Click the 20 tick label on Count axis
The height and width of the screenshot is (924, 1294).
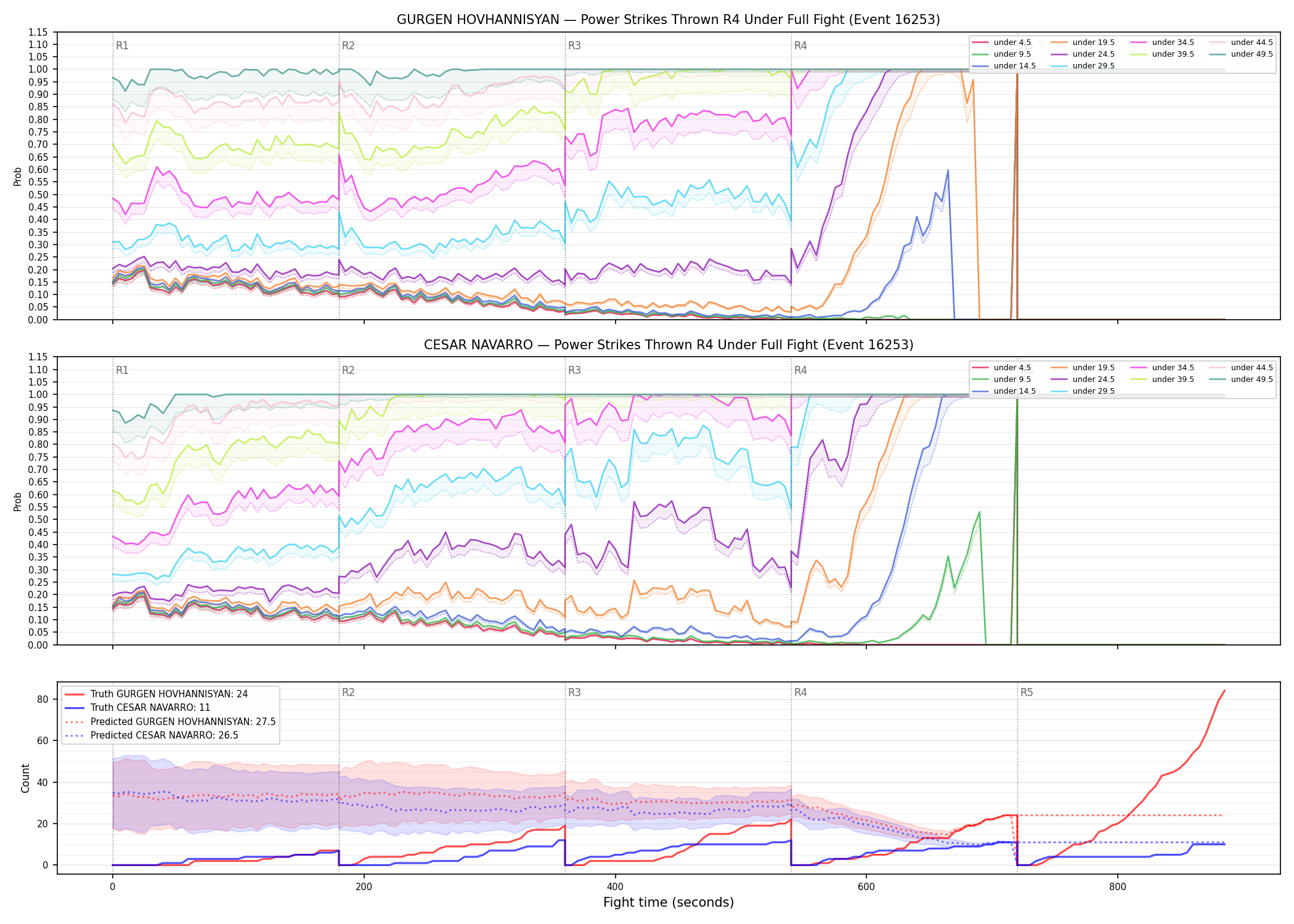(x=43, y=824)
